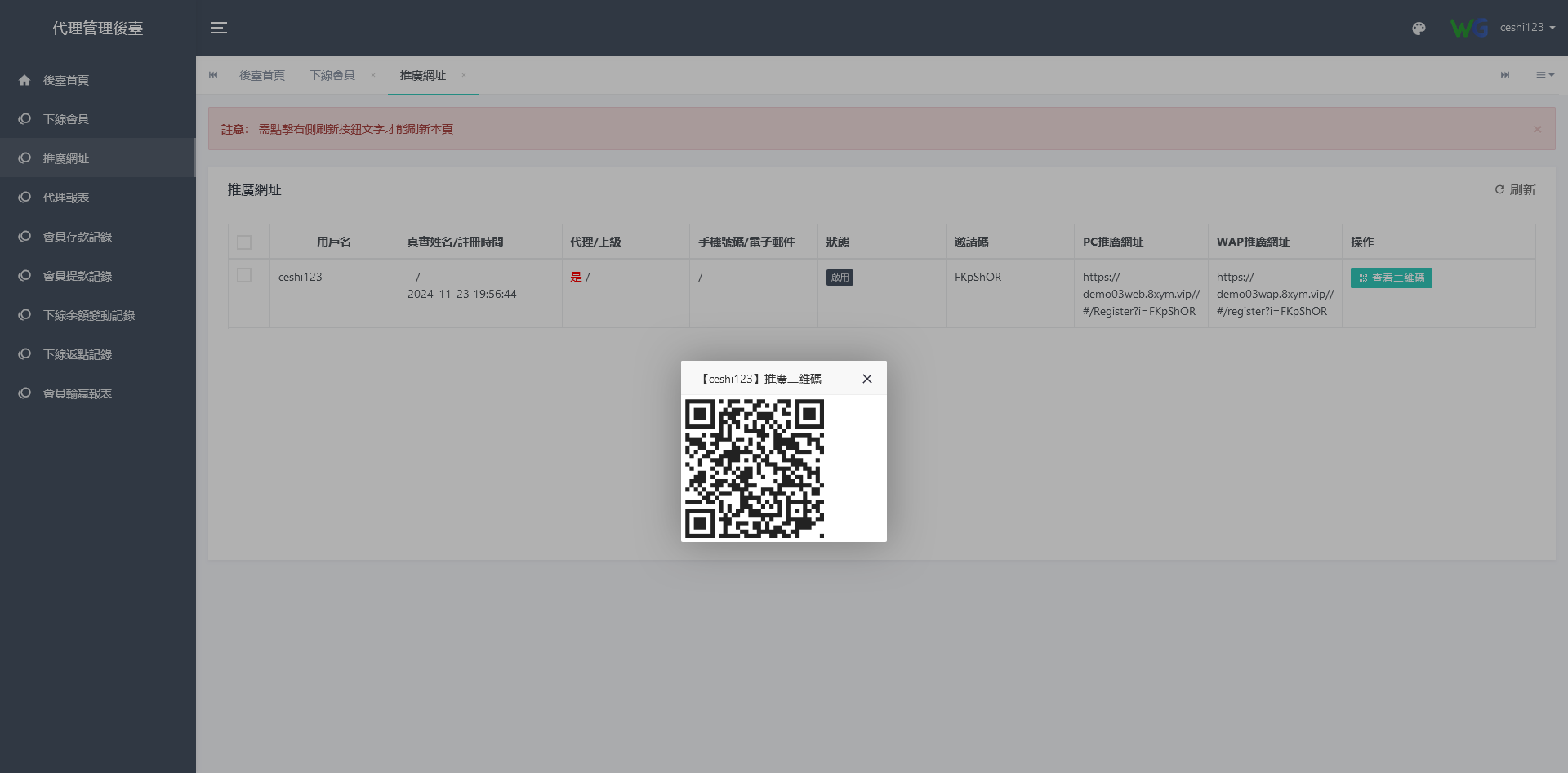The image size is (1568, 773).
Task: Expand the ceshi123 user account dropdown
Action: tap(1527, 28)
